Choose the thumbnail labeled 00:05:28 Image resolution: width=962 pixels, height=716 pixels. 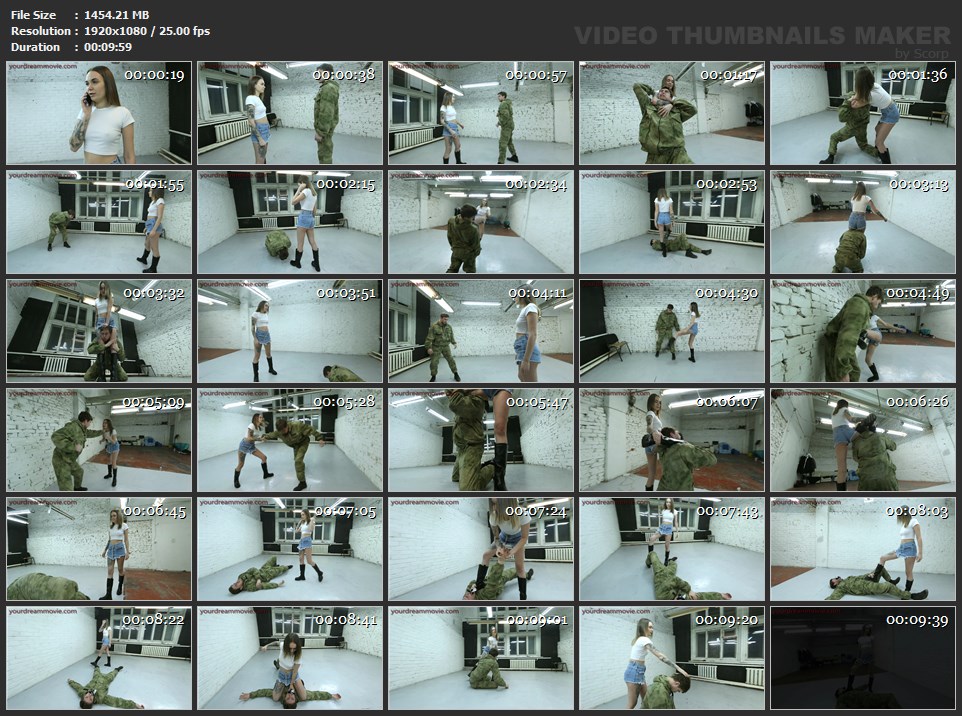tap(290, 440)
